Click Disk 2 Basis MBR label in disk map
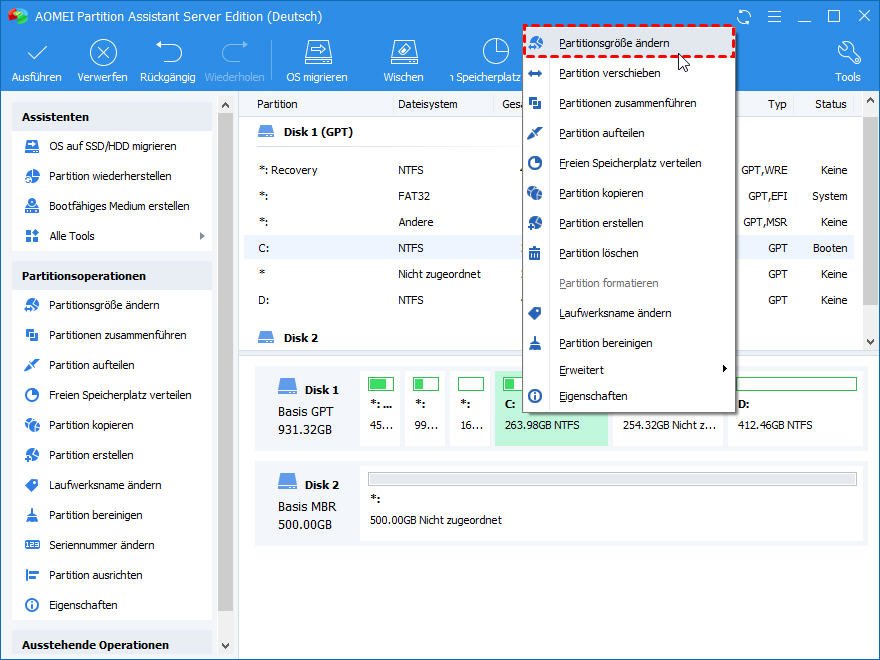This screenshot has height=660, width=880. click(308, 505)
